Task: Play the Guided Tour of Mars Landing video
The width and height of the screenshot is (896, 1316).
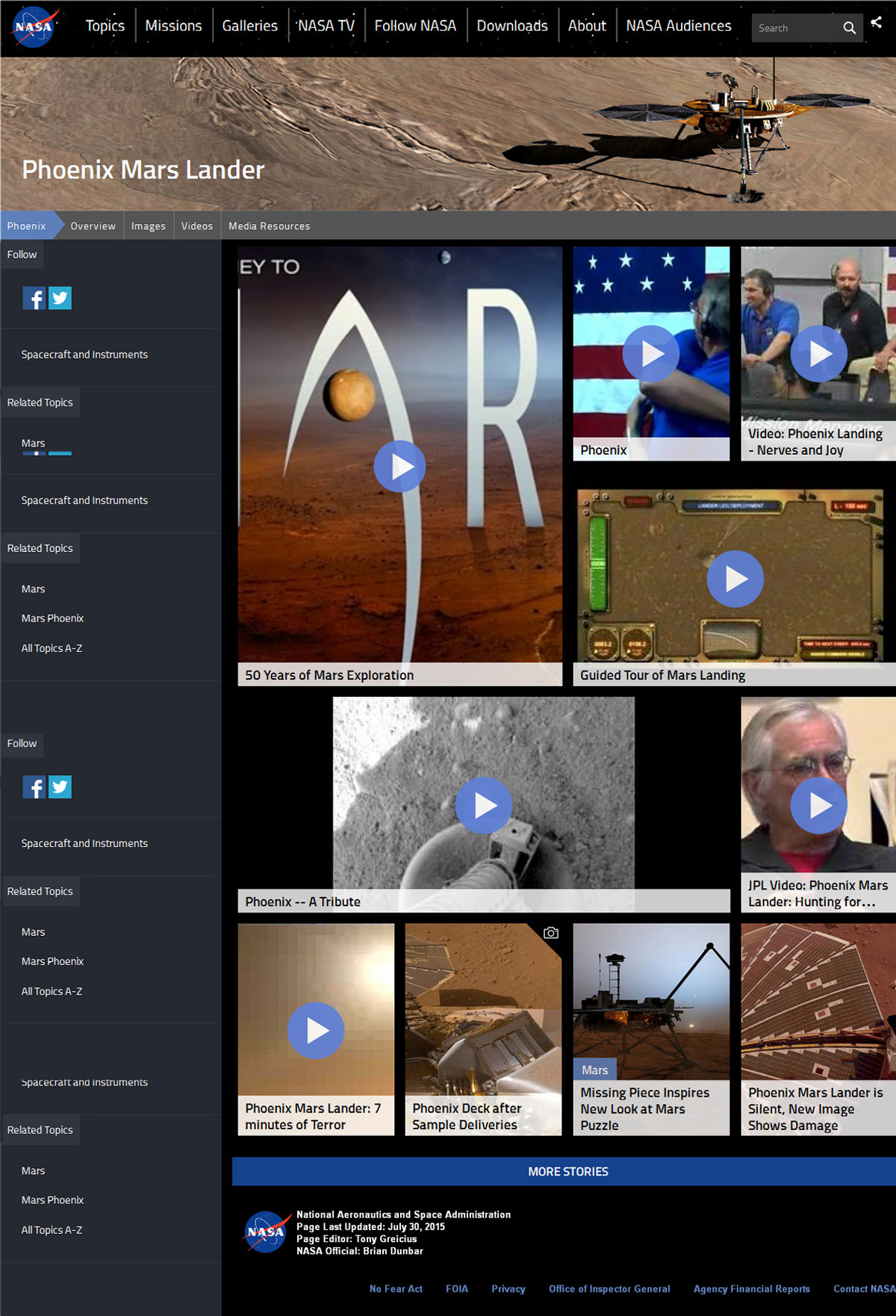Action: click(735, 579)
